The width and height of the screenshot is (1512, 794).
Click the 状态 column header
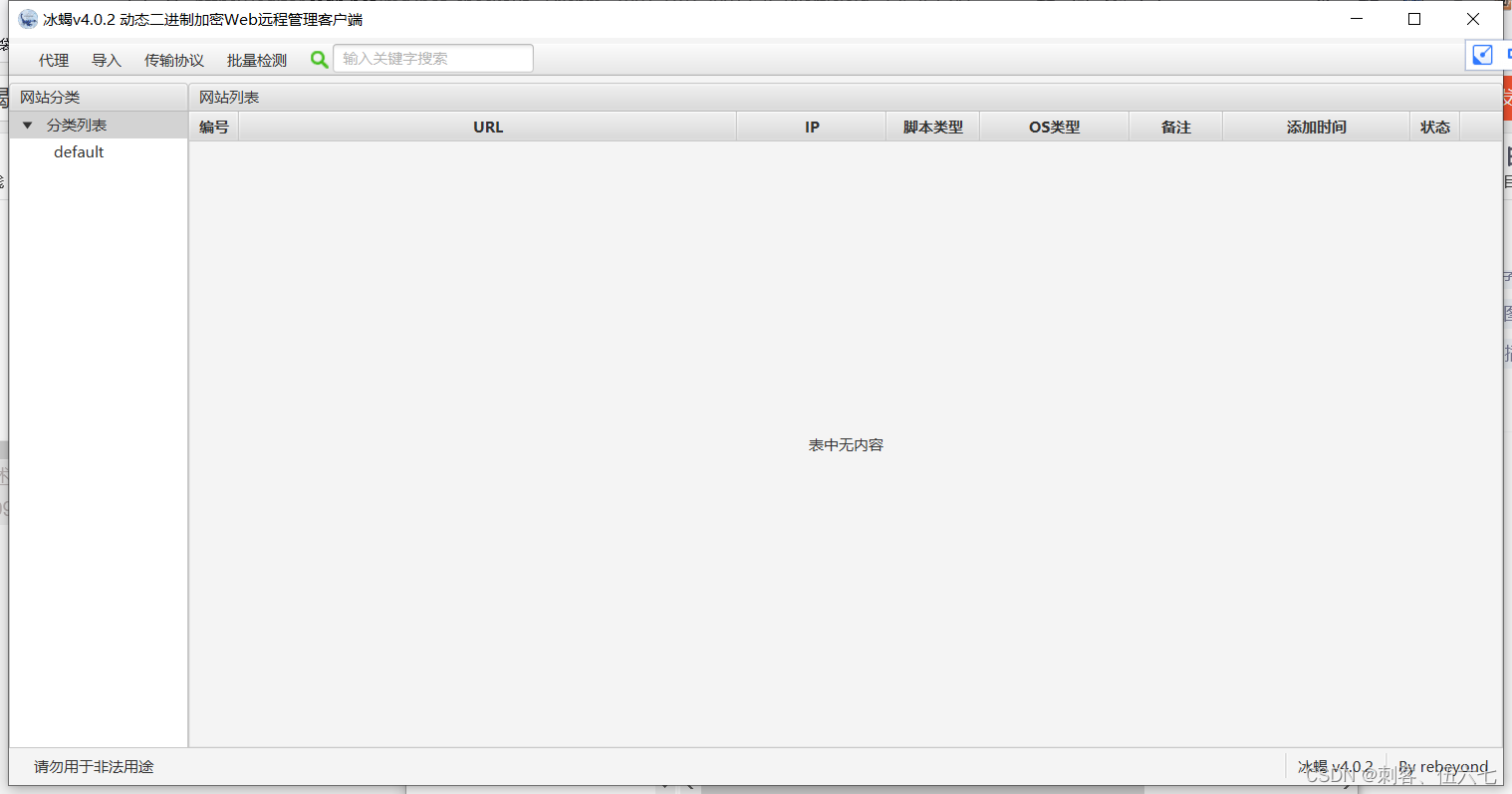[1434, 127]
